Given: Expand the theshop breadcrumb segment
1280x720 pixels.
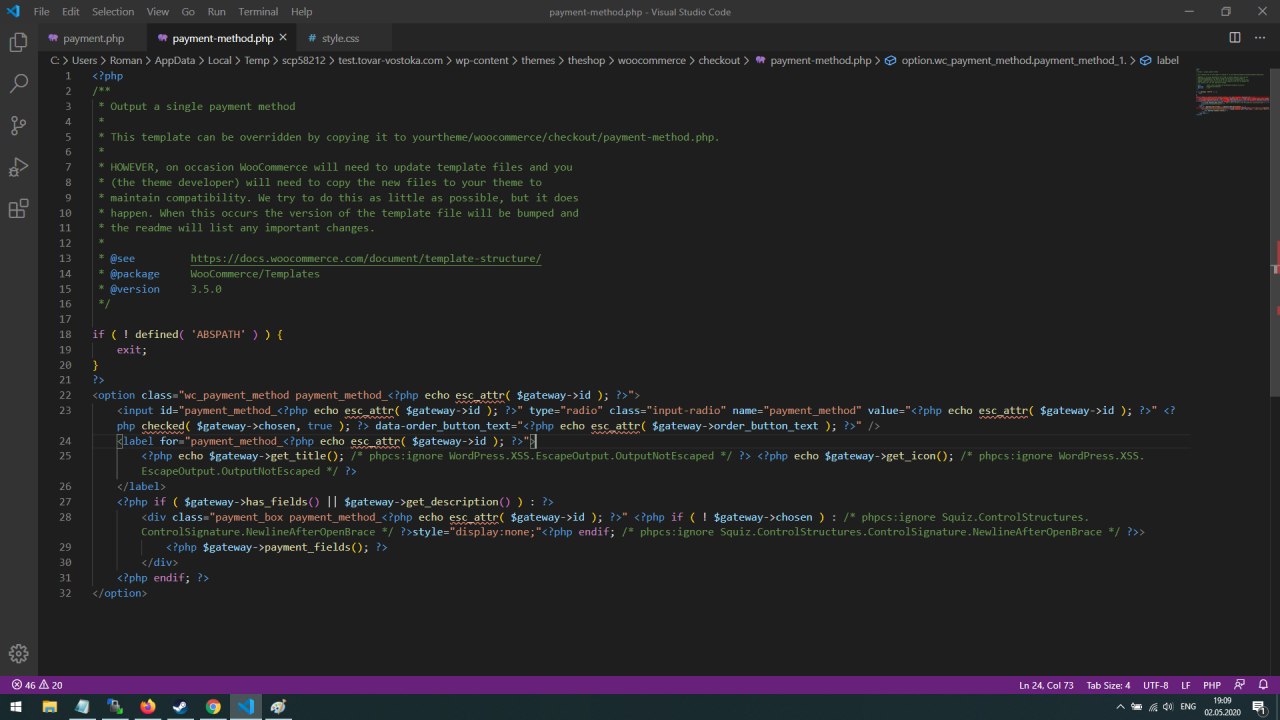Looking at the screenshot, I should coord(586,60).
